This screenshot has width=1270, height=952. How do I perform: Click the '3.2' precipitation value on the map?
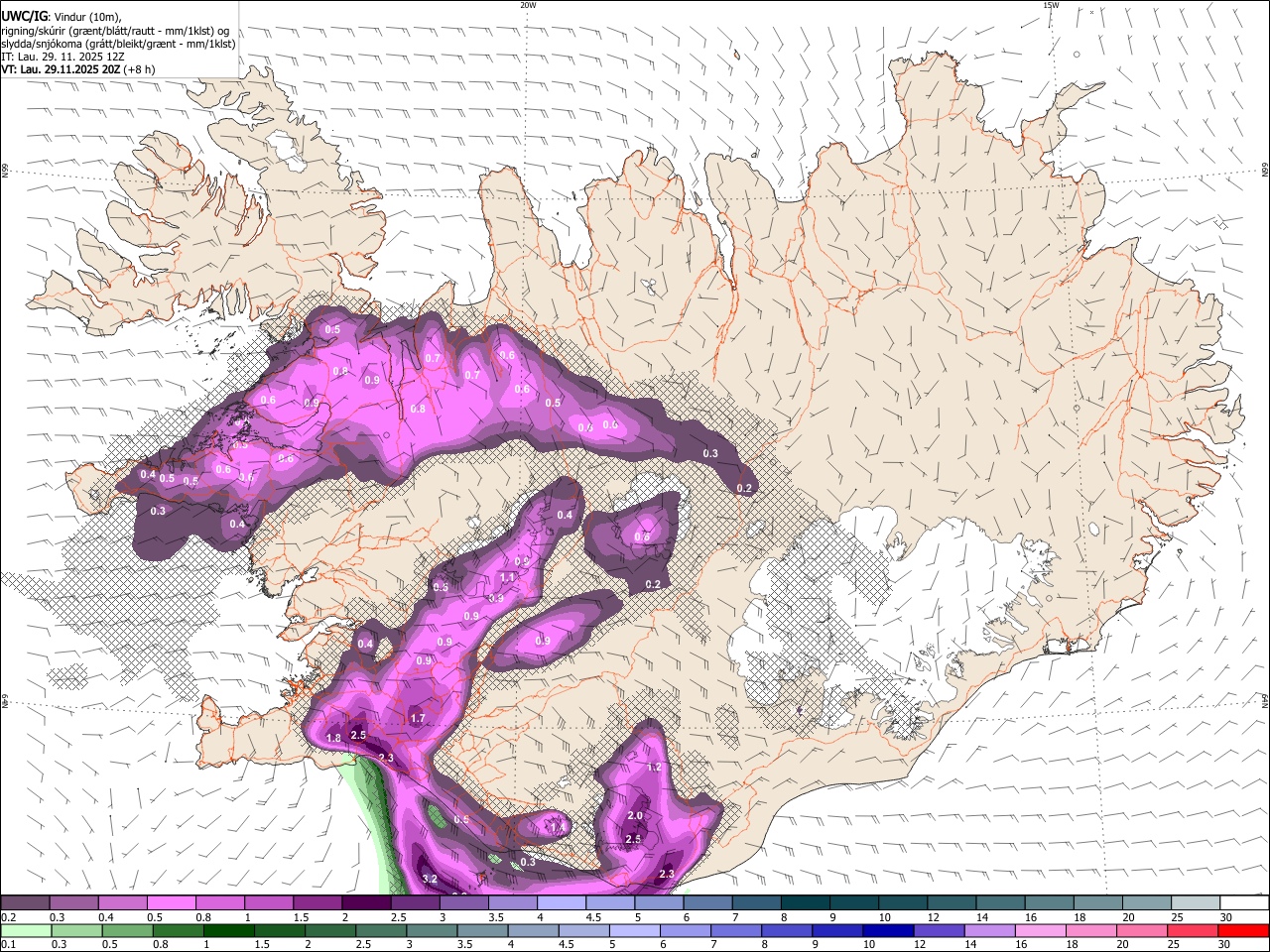point(430,879)
